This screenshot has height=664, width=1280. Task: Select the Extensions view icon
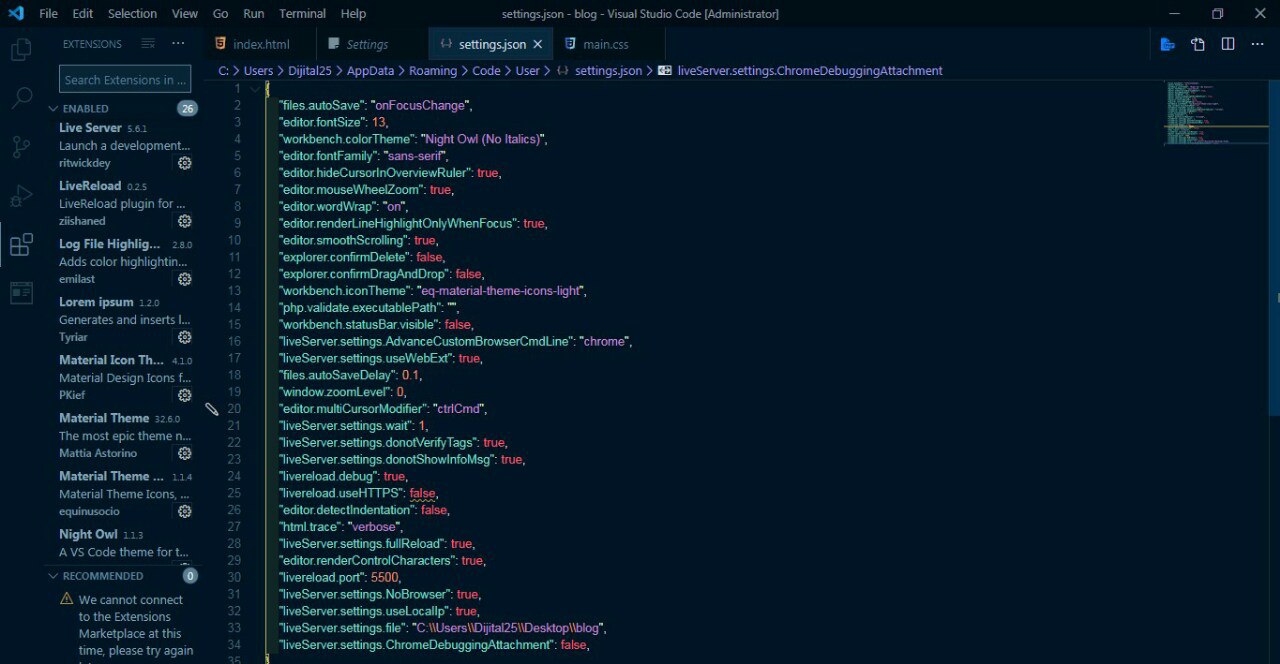click(21, 245)
